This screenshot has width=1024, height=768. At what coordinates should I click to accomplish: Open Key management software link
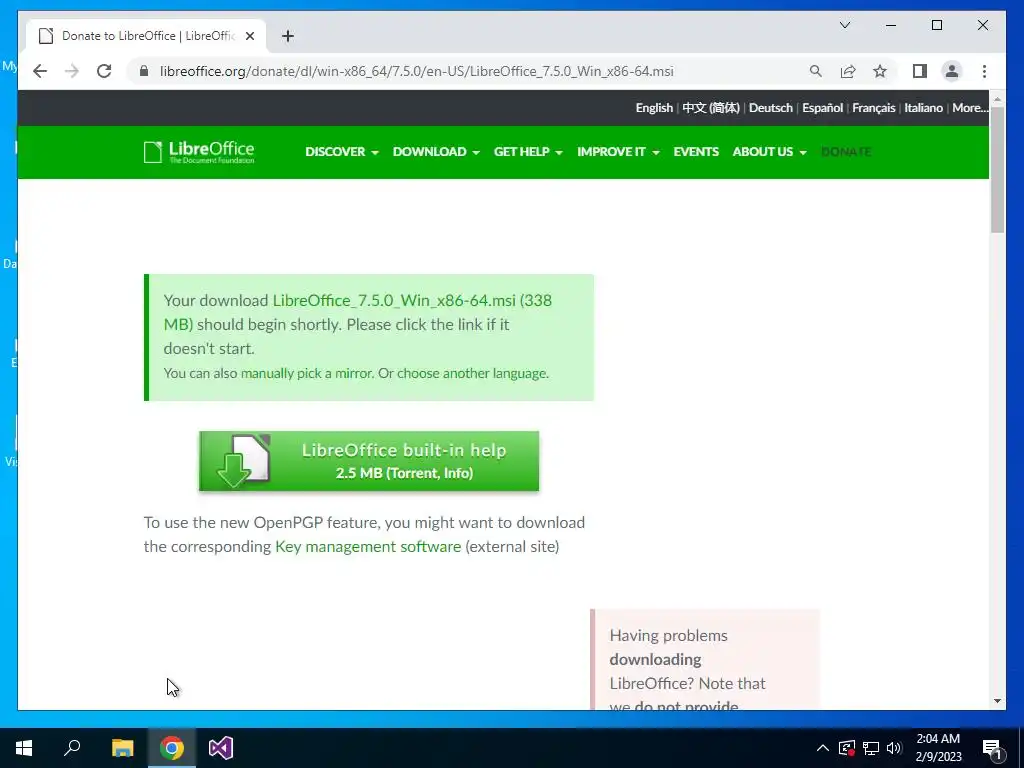pyautogui.click(x=368, y=547)
